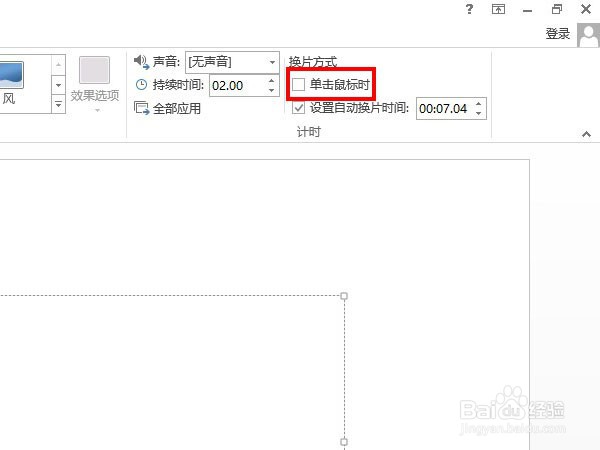Enable the 单击鼠标时 checkbox

298,84
